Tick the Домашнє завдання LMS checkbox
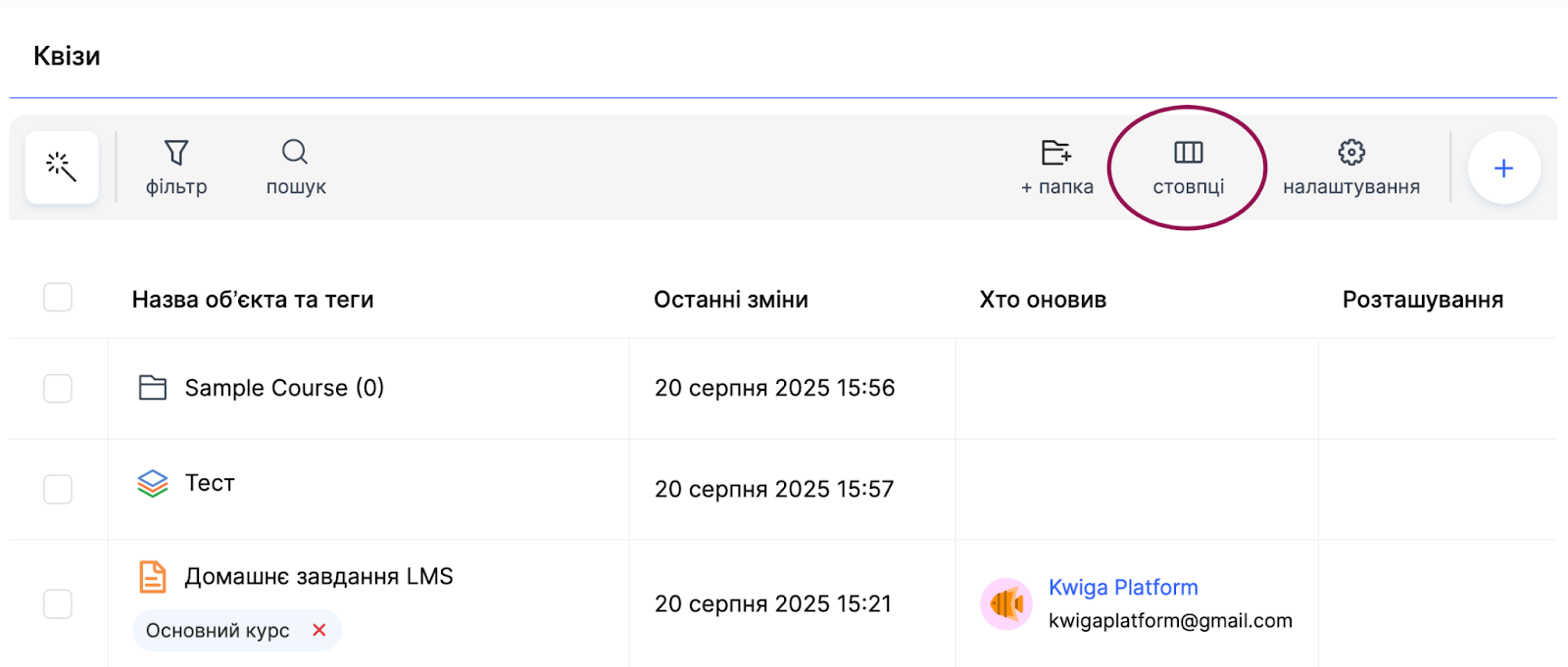This screenshot has height=667, width=1568. pos(58,603)
